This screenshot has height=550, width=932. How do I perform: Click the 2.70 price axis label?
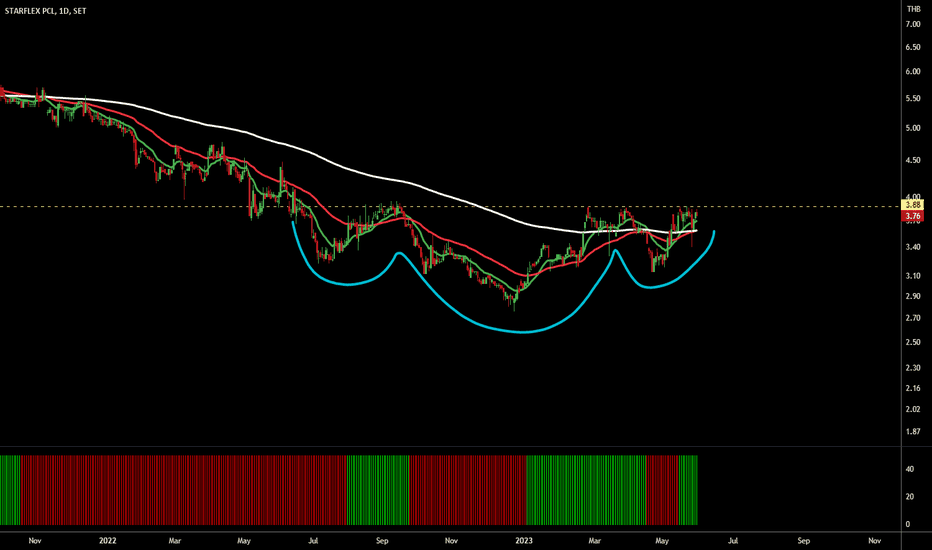[913, 318]
